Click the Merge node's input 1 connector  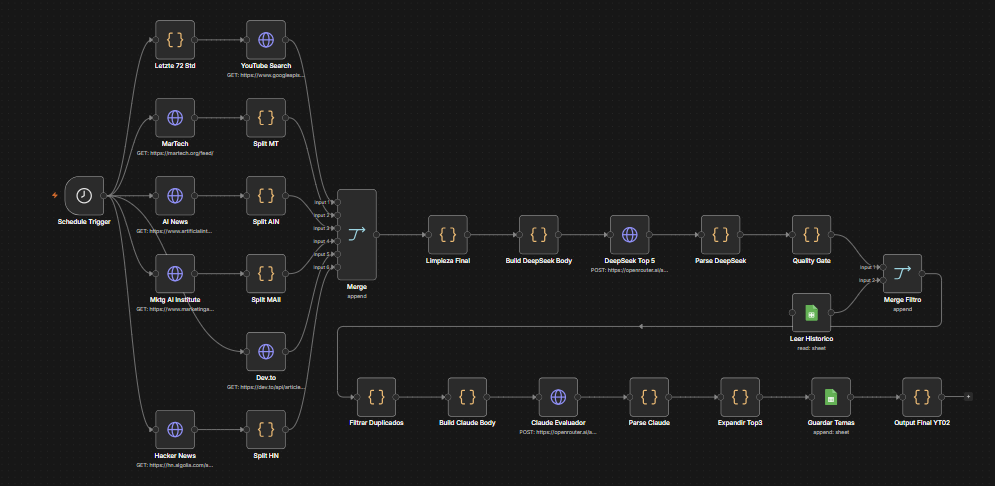[338, 202]
